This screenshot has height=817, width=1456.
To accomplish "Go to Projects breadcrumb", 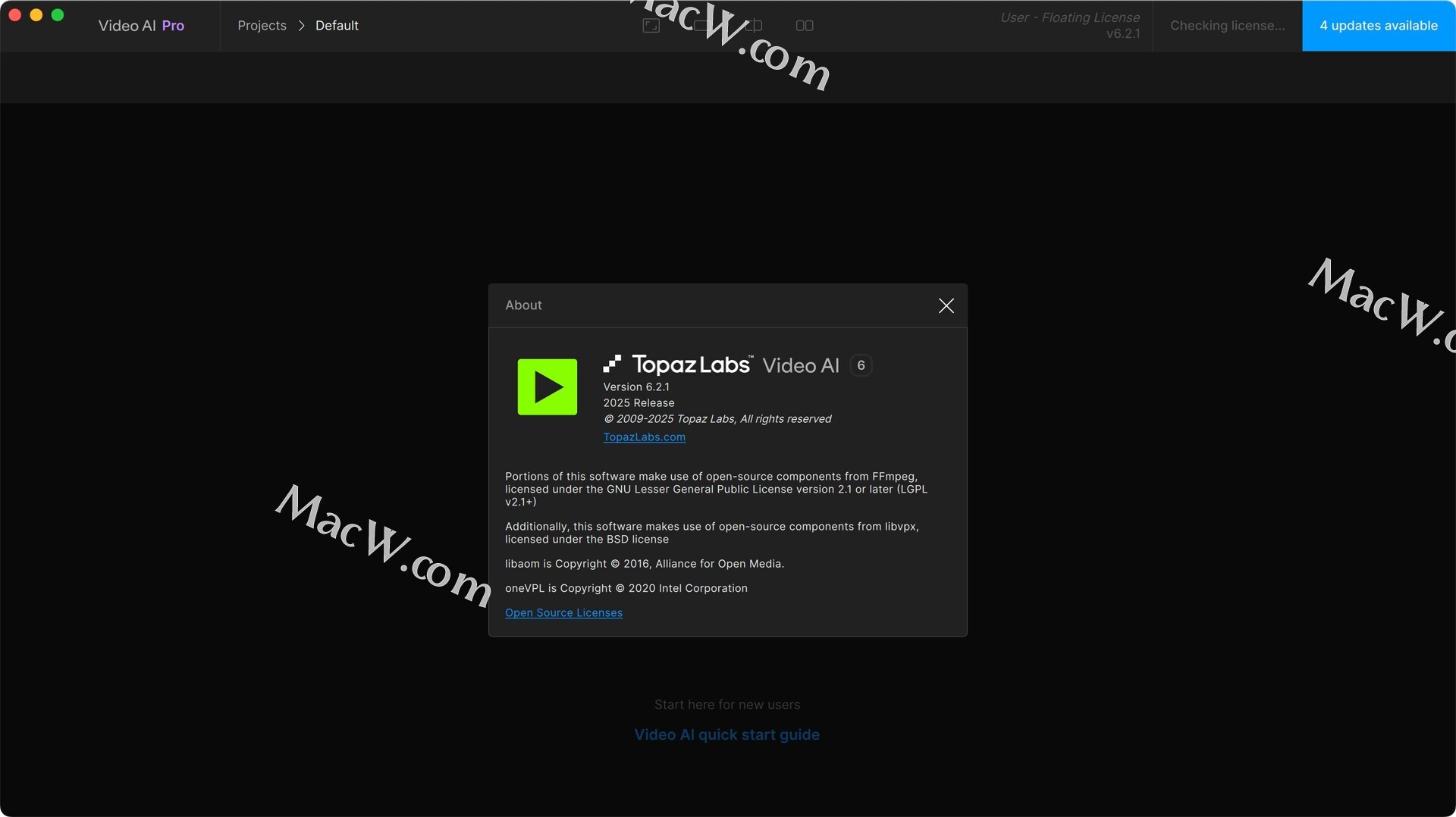I will [262, 26].
